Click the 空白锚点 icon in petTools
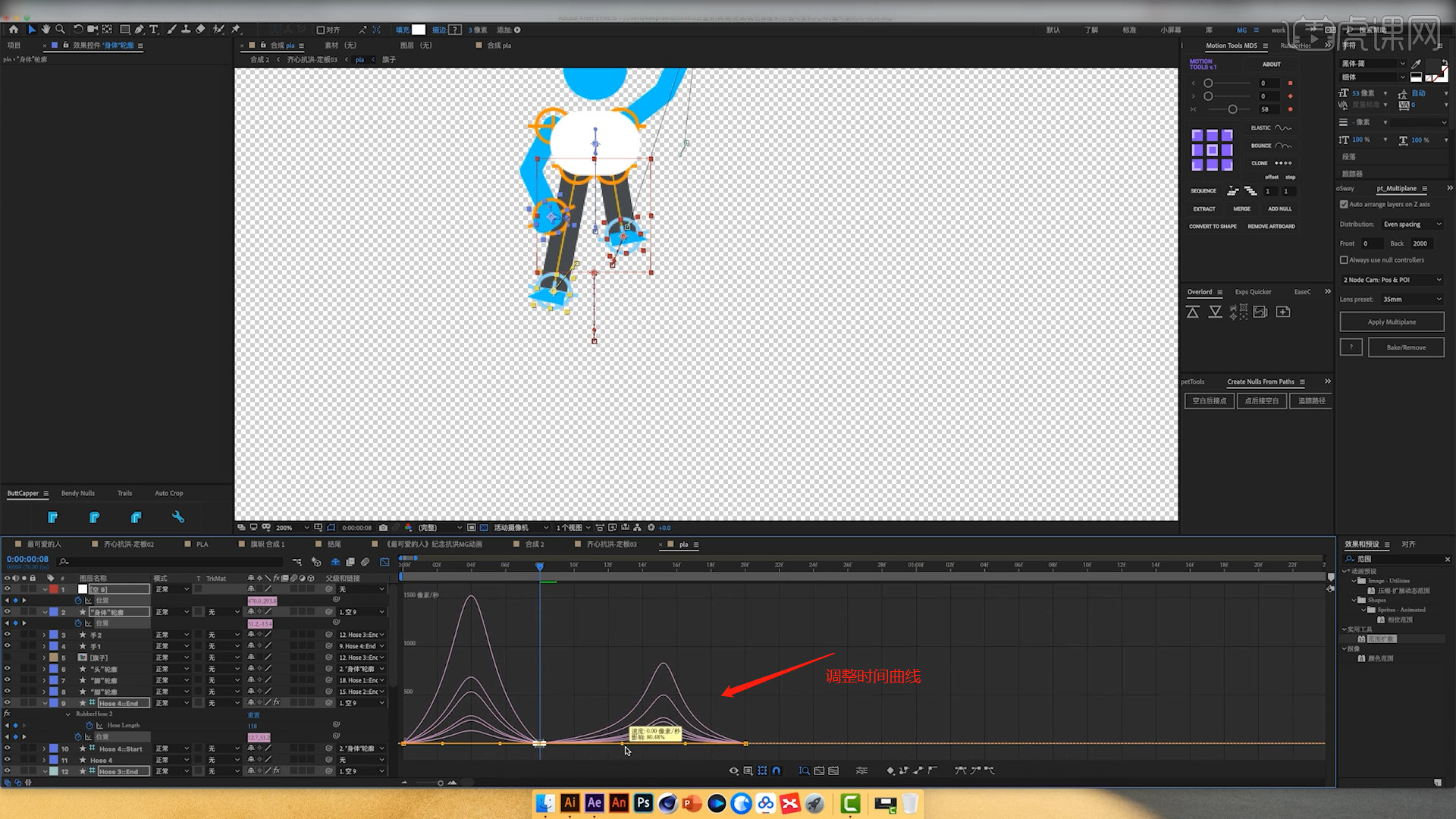 tap(1209, 400)
